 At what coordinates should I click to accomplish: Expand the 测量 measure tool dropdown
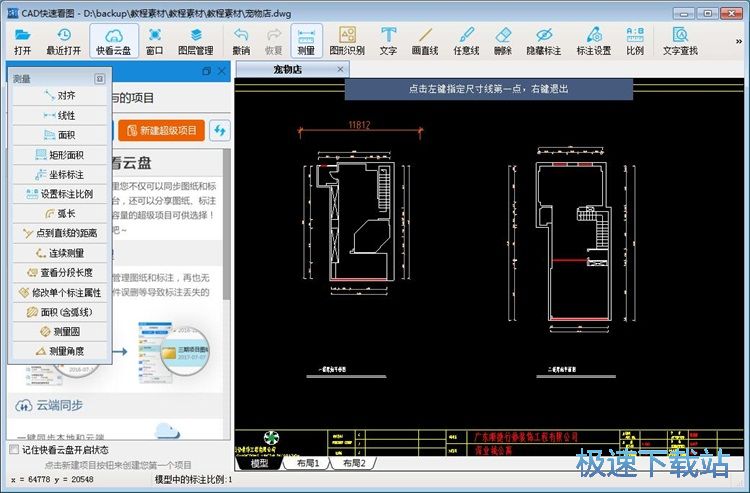click(306, 40)
